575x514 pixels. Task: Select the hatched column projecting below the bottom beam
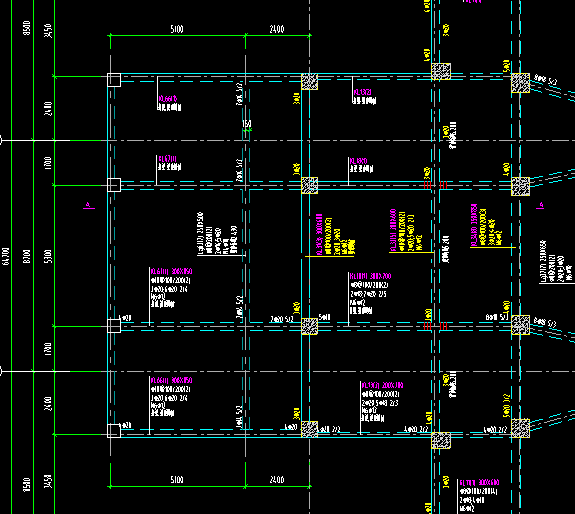[441, 441]
